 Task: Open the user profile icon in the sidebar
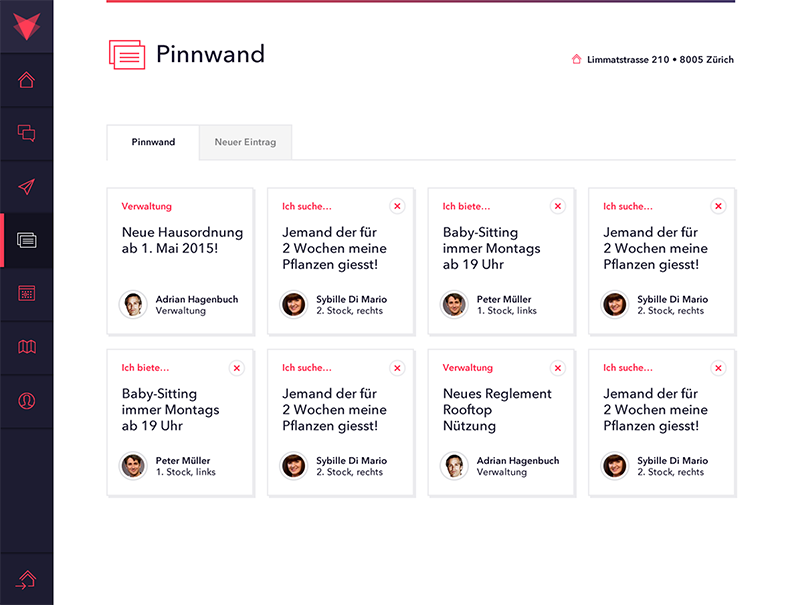coord(26,401)
